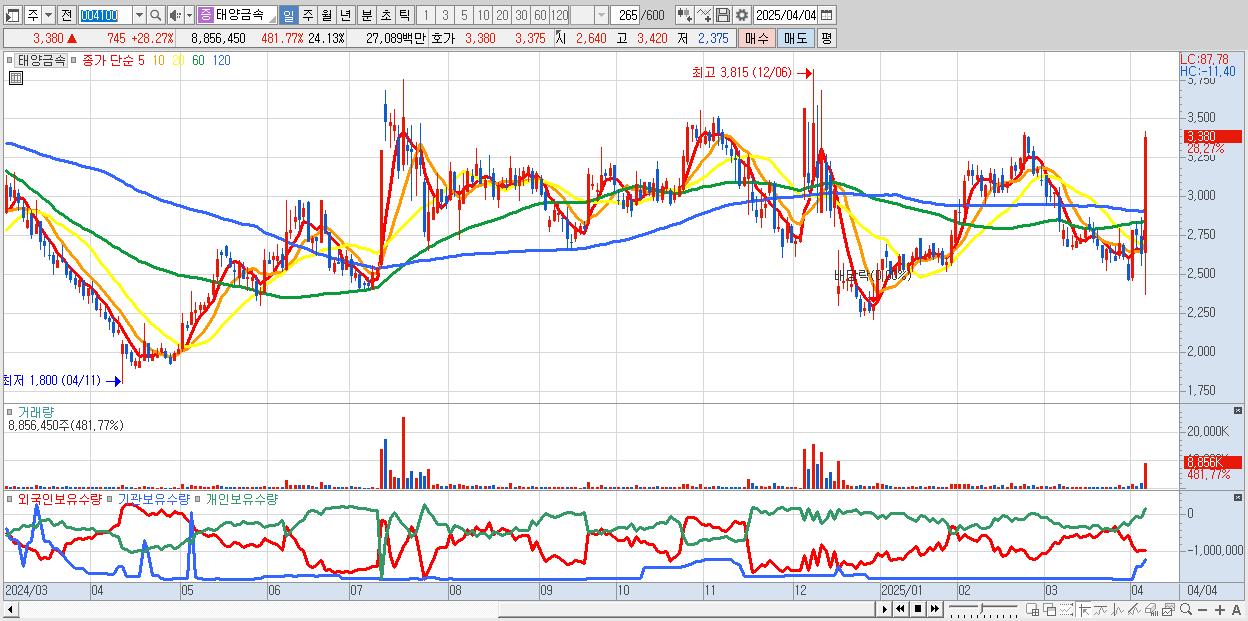Select the 5 interval button
Screen dimensions: 1248x621
(x=464, y=15)
